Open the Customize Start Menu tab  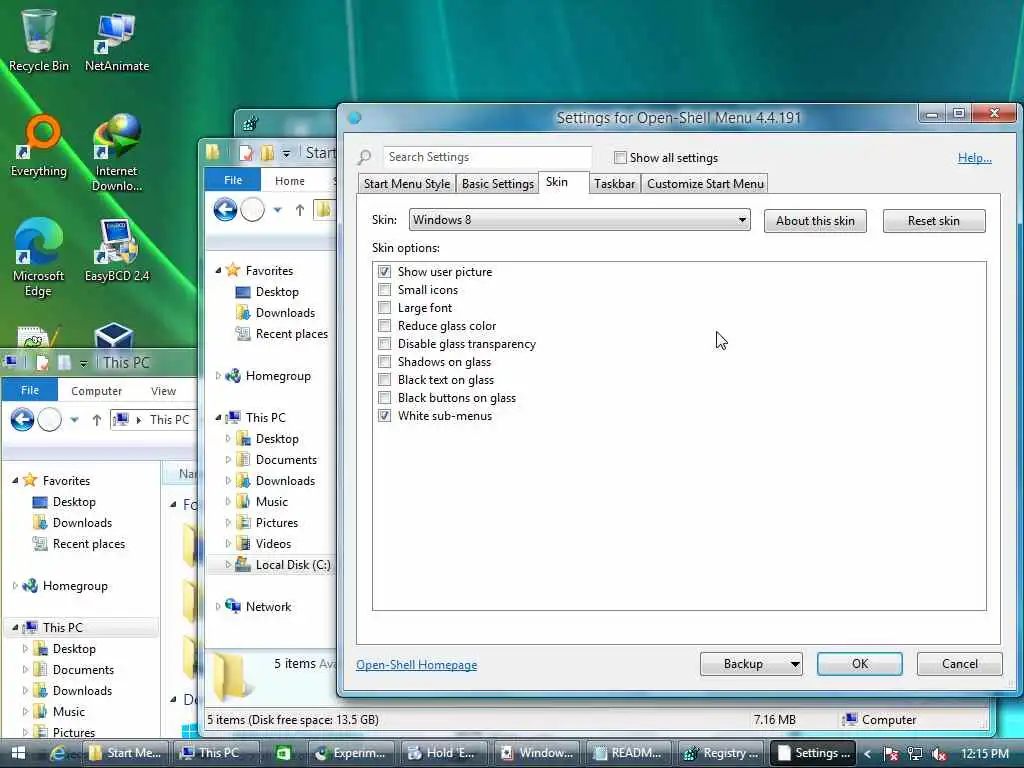coord(705,184)
